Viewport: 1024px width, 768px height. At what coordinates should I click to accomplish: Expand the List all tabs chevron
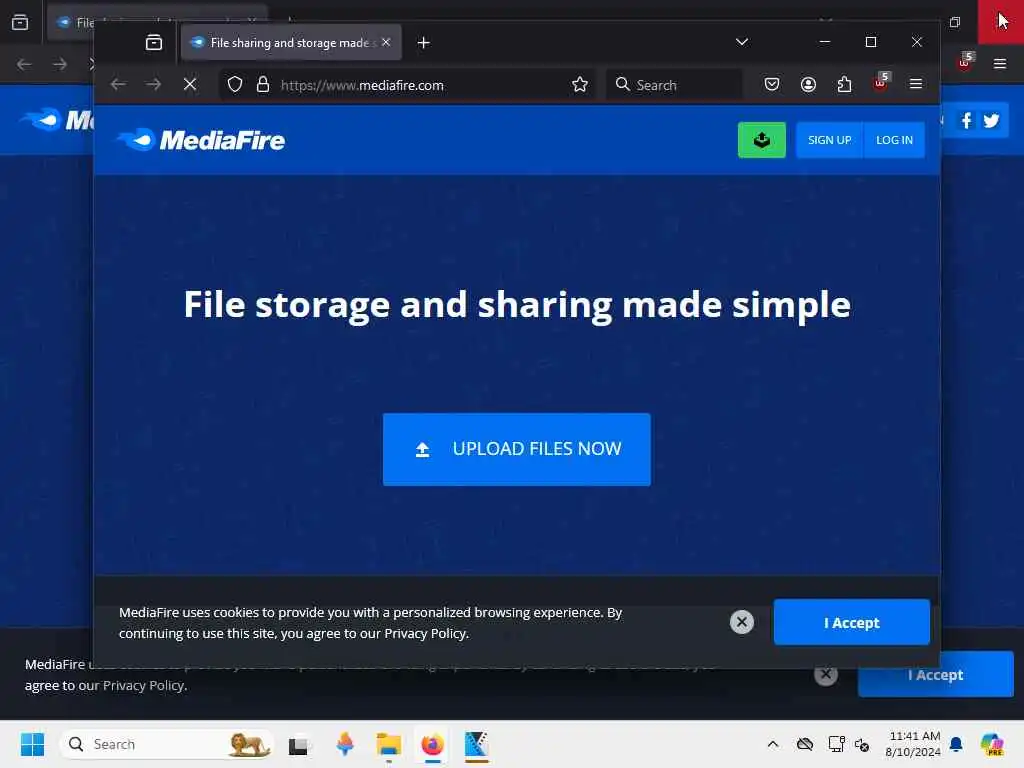click(x=742, y=42)
